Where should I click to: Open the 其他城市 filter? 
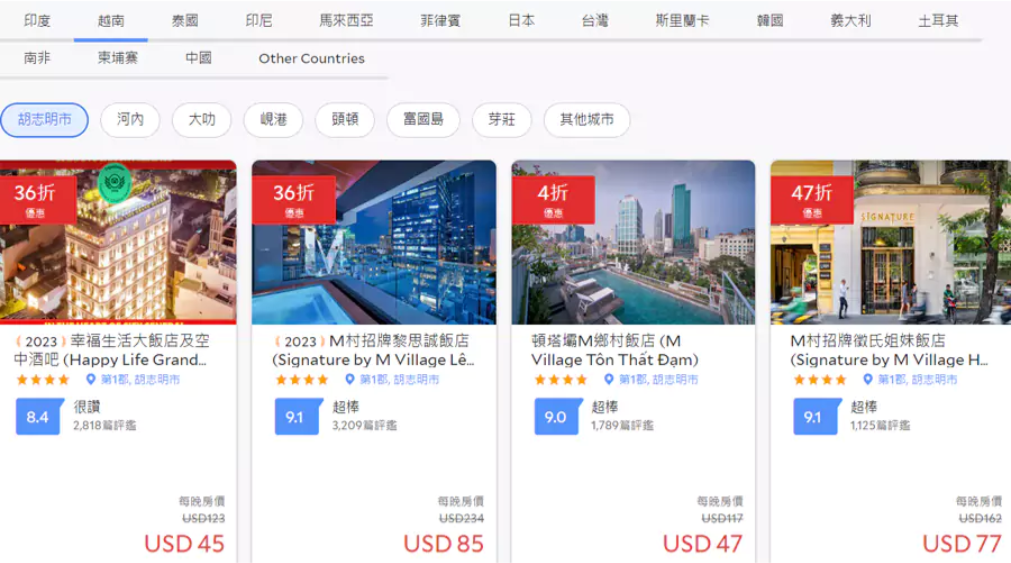pos(587,120)
